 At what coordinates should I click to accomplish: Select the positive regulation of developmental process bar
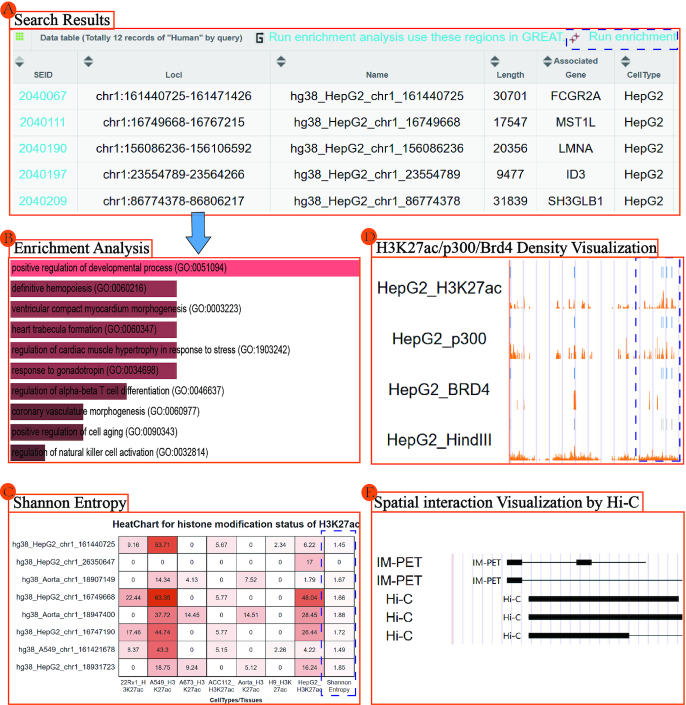coord(185,269)
